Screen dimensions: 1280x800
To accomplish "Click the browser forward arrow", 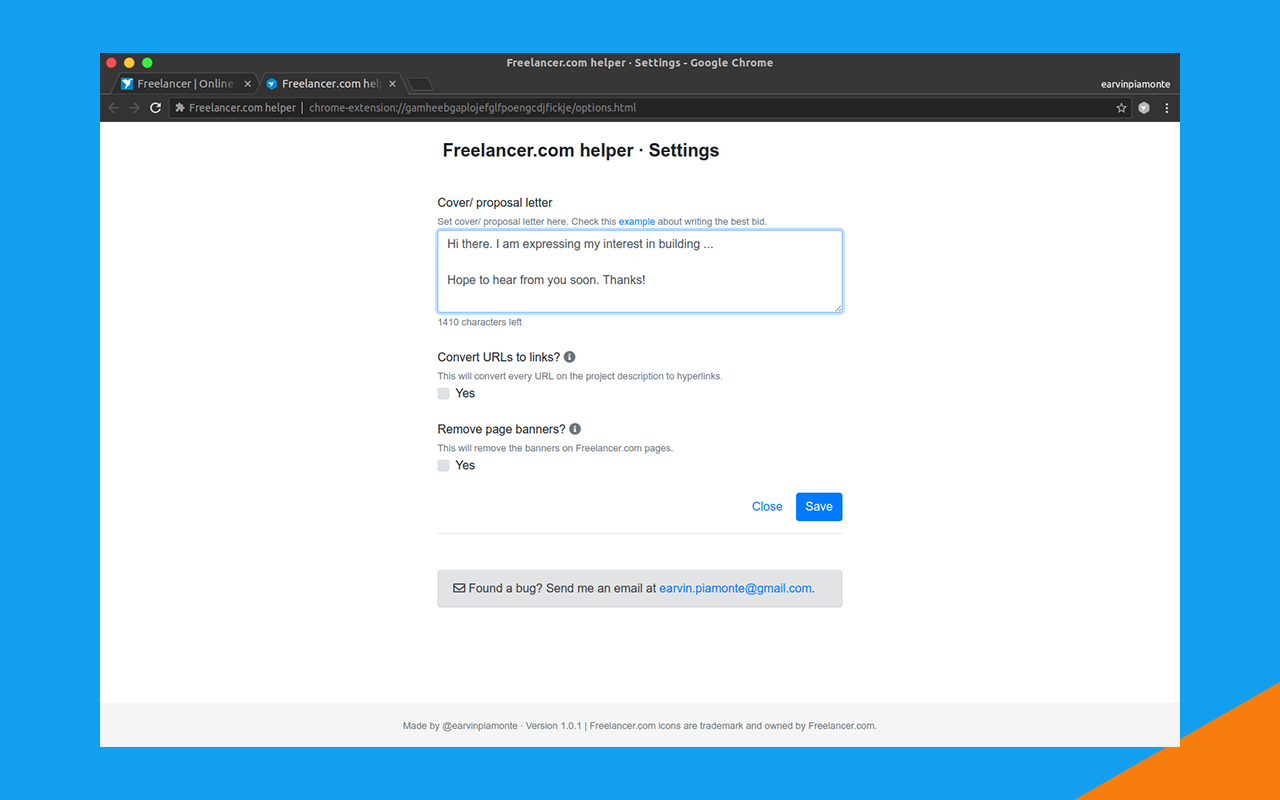I will tap(134, 108).
